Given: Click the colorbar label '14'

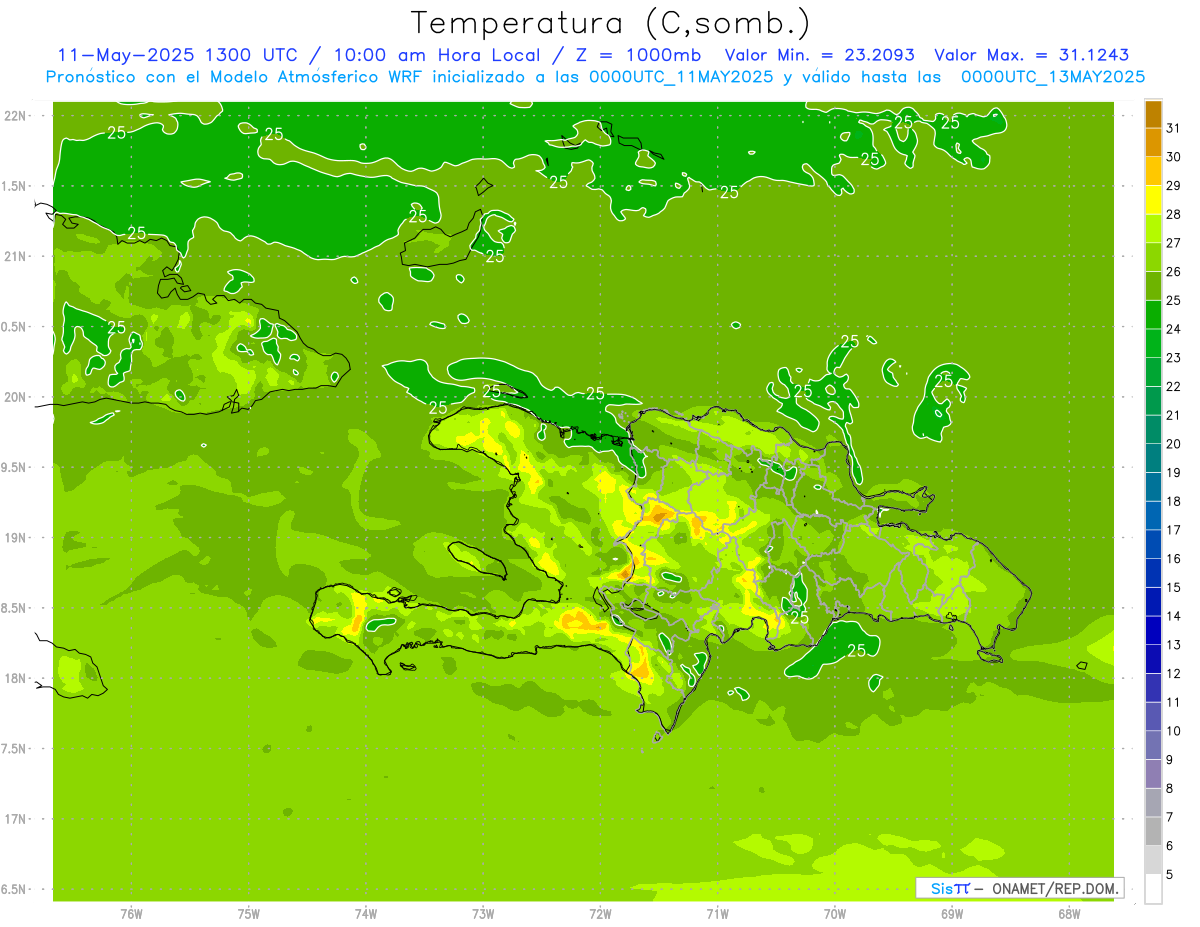Looking at the screenshot, I should [x=1173, y=616].
